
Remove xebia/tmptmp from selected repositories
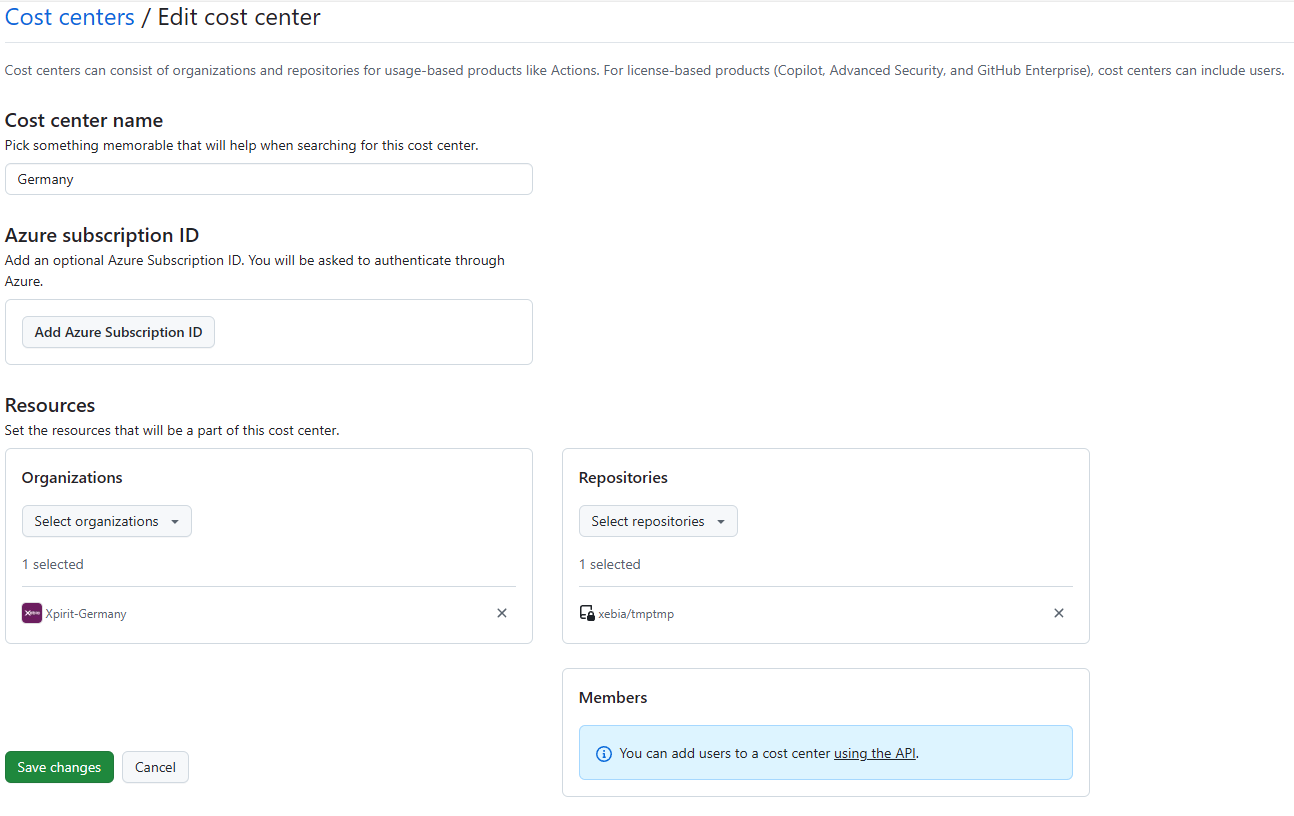pyautogui.click(x=1059, y=613)
